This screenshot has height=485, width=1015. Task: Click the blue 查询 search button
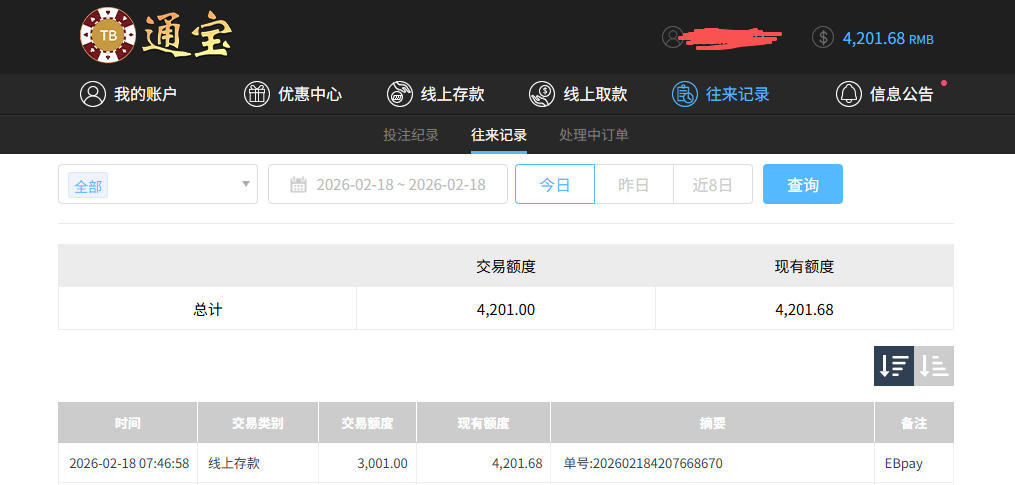point(802,185)
